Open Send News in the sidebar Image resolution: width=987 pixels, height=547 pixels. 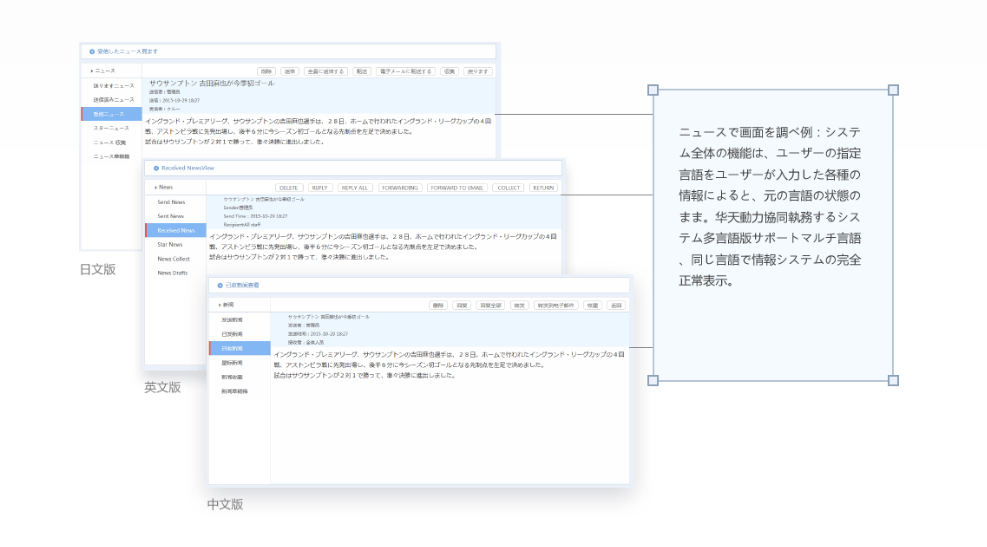[170, 202]
